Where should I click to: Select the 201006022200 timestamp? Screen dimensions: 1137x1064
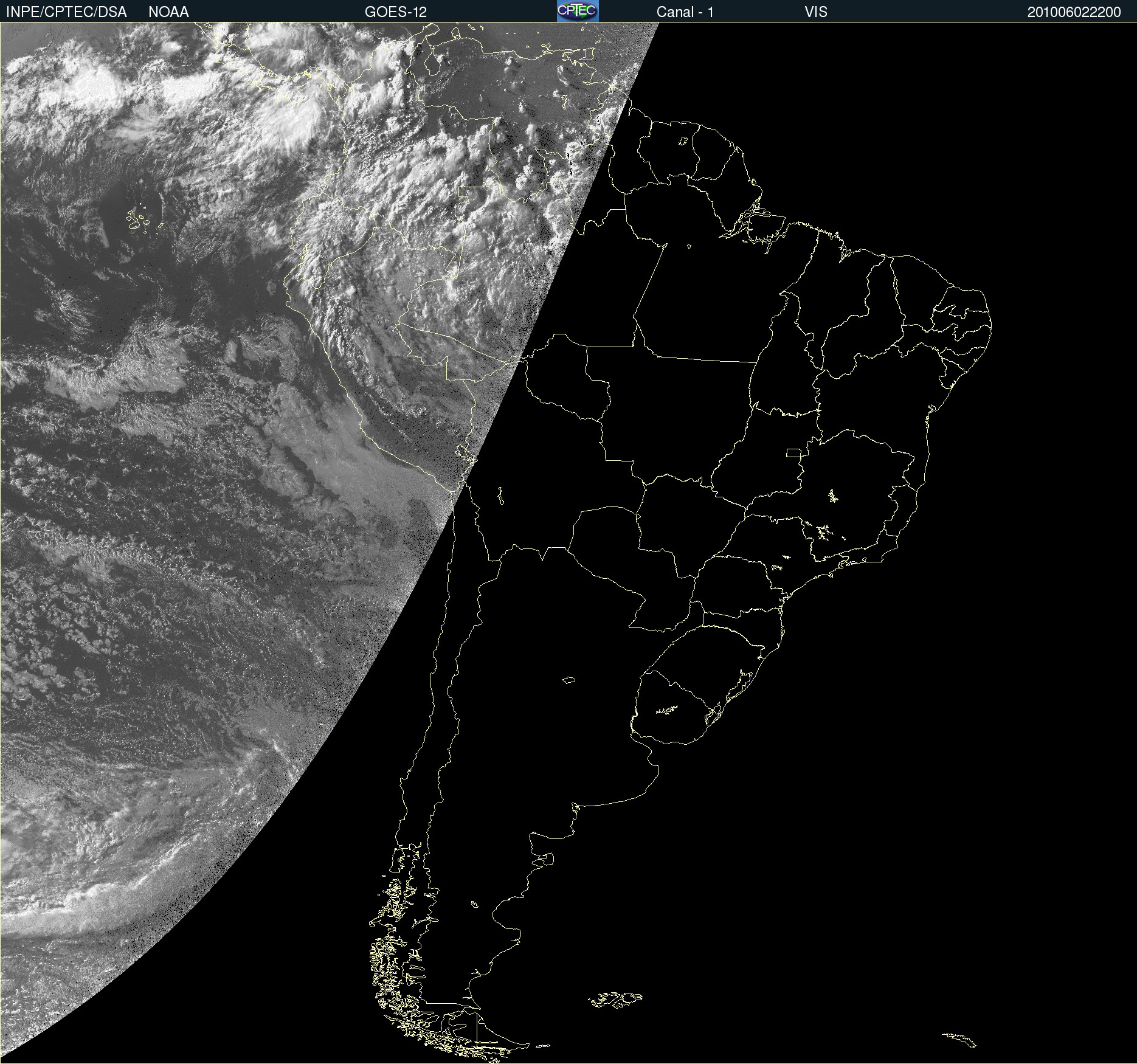[x=1074, y=12]
